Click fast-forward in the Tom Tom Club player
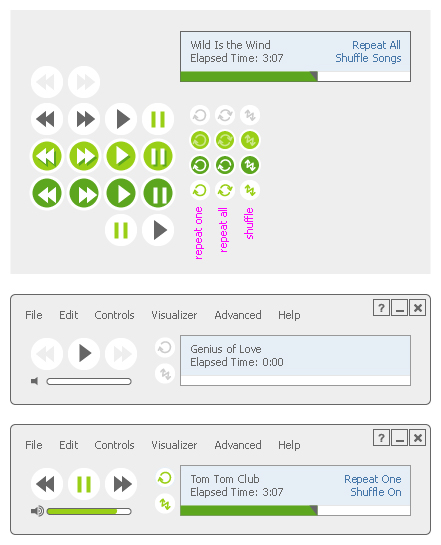The width and height of the screenshot is (441, 545). pos(121,483)
